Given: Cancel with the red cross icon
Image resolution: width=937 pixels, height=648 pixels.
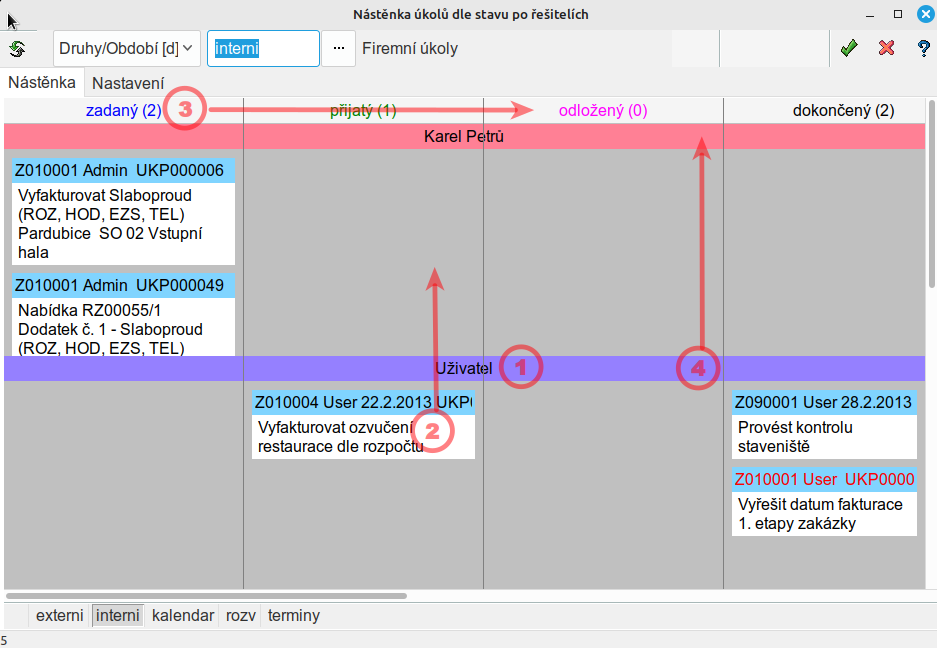Looking at the screenshot, I should pyautogui.click(x=886, y=48).
